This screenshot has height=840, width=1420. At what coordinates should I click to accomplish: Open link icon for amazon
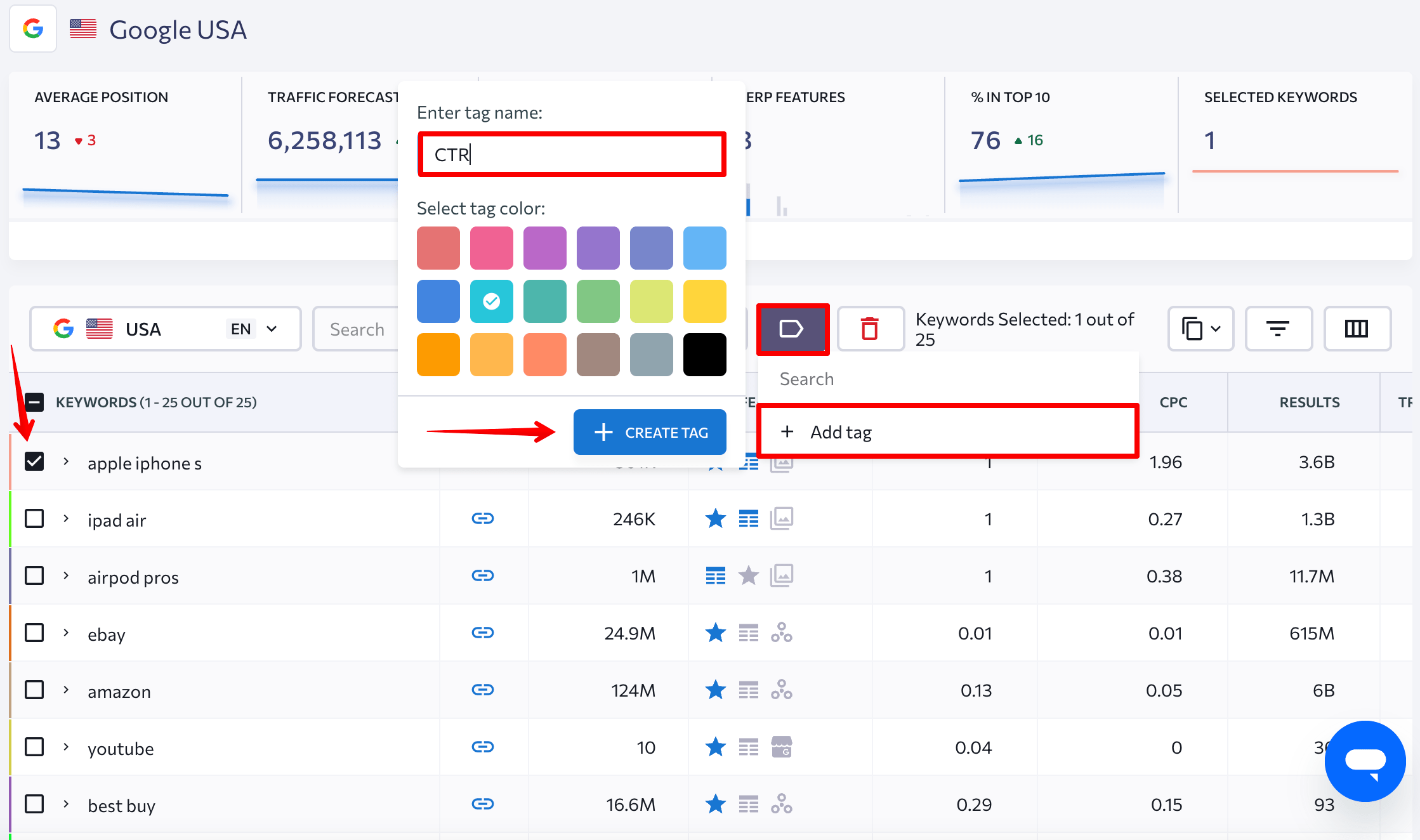coord(483,690)
